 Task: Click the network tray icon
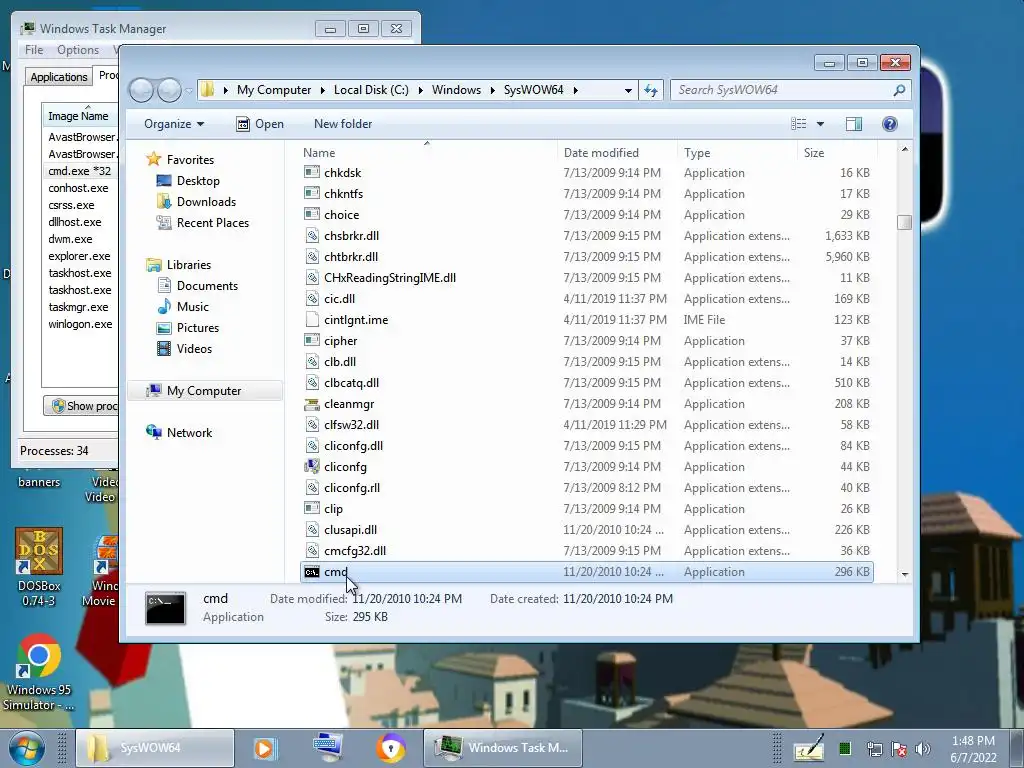click(874, 749)
